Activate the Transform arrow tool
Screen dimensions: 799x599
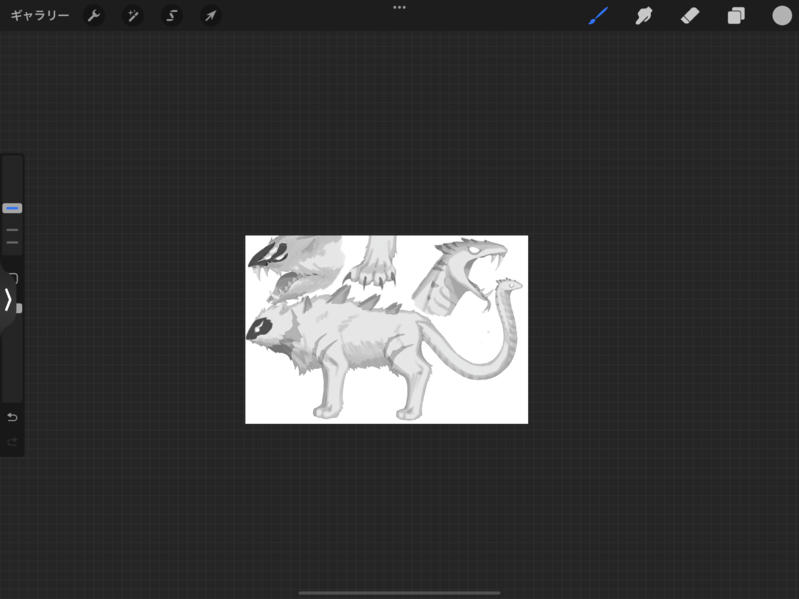(x=210, y=16)
